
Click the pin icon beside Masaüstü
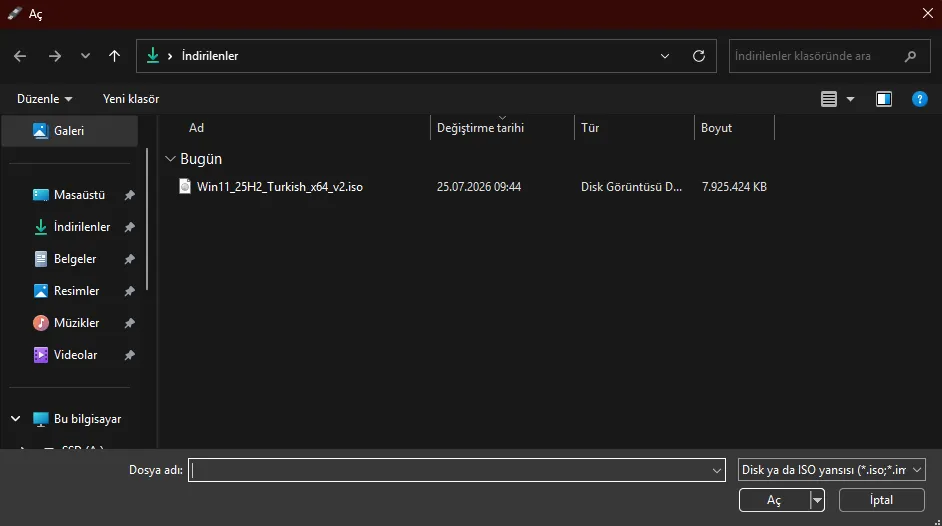click(129, 195)
